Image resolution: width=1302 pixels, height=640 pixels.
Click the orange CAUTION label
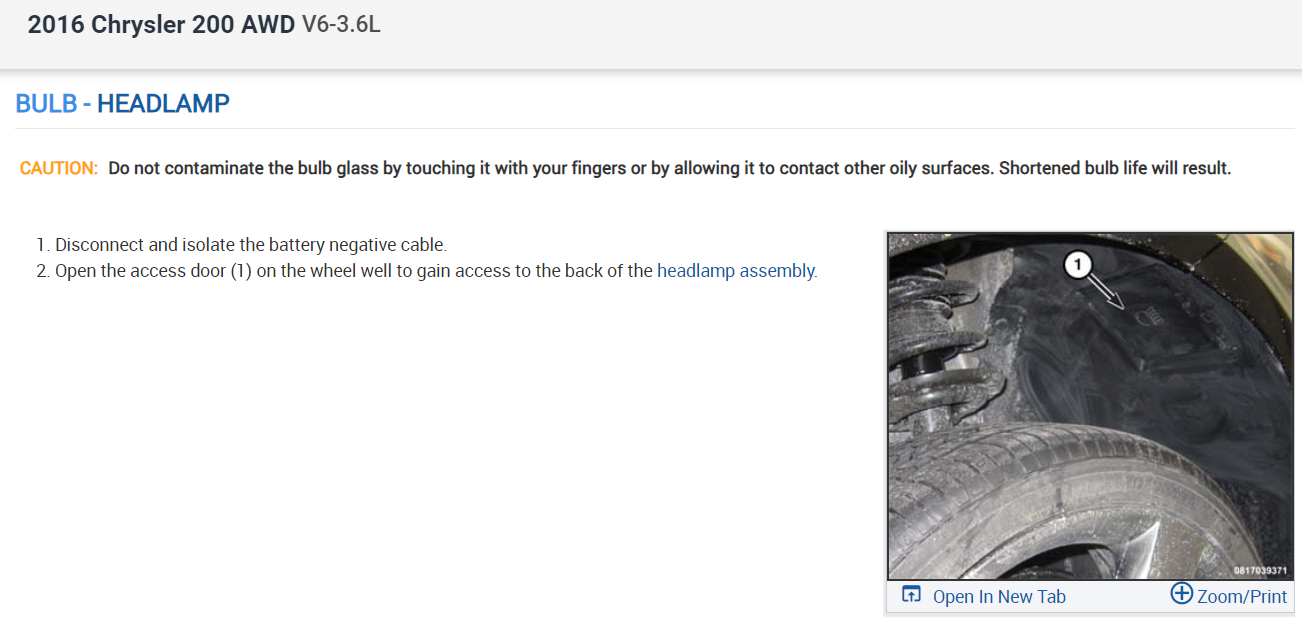click(59, 168)
